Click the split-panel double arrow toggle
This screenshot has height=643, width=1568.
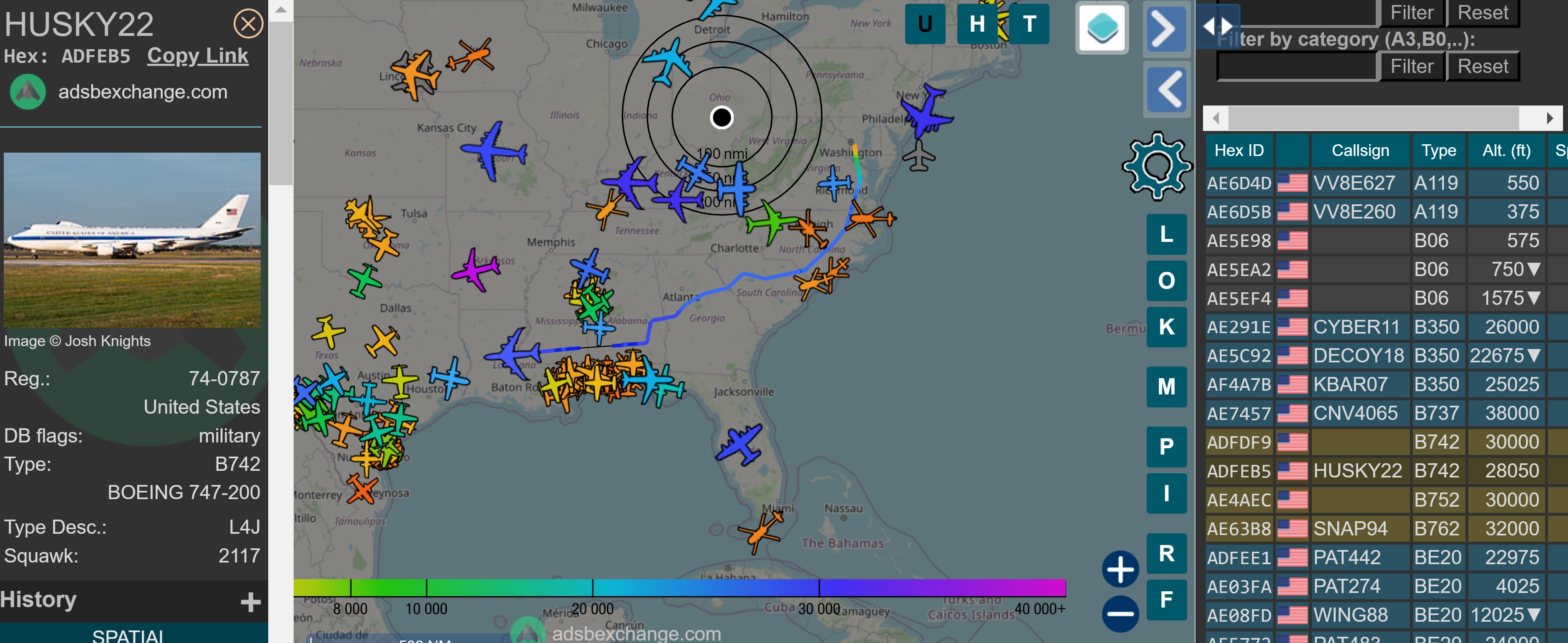(x=1217, y=25)
